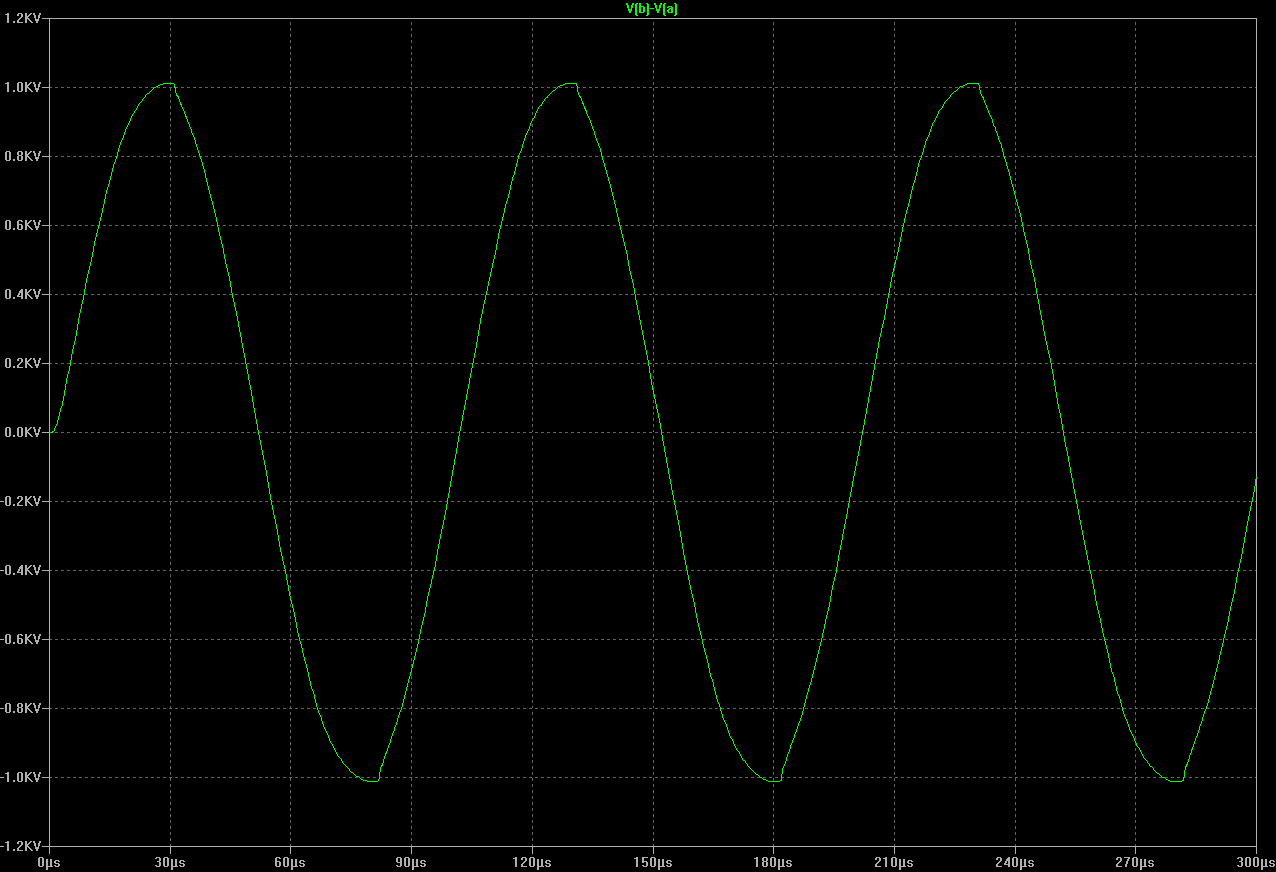Image resolution: width=1276 pixels, height=872 pixels.
Task: Click the -0.2KV vertical axis label
Action: (22, 501)
